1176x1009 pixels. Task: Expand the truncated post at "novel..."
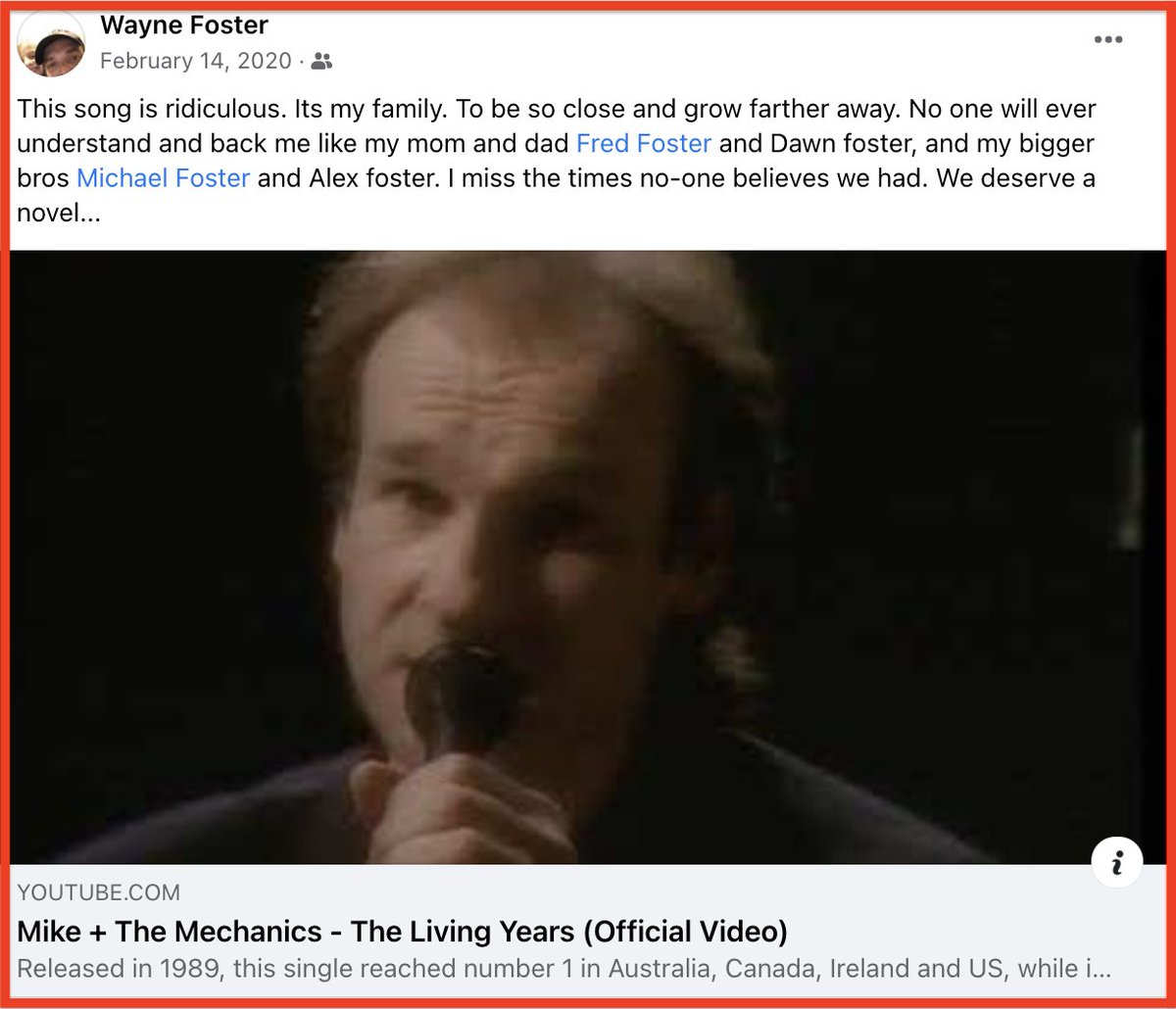click(59, 214)
